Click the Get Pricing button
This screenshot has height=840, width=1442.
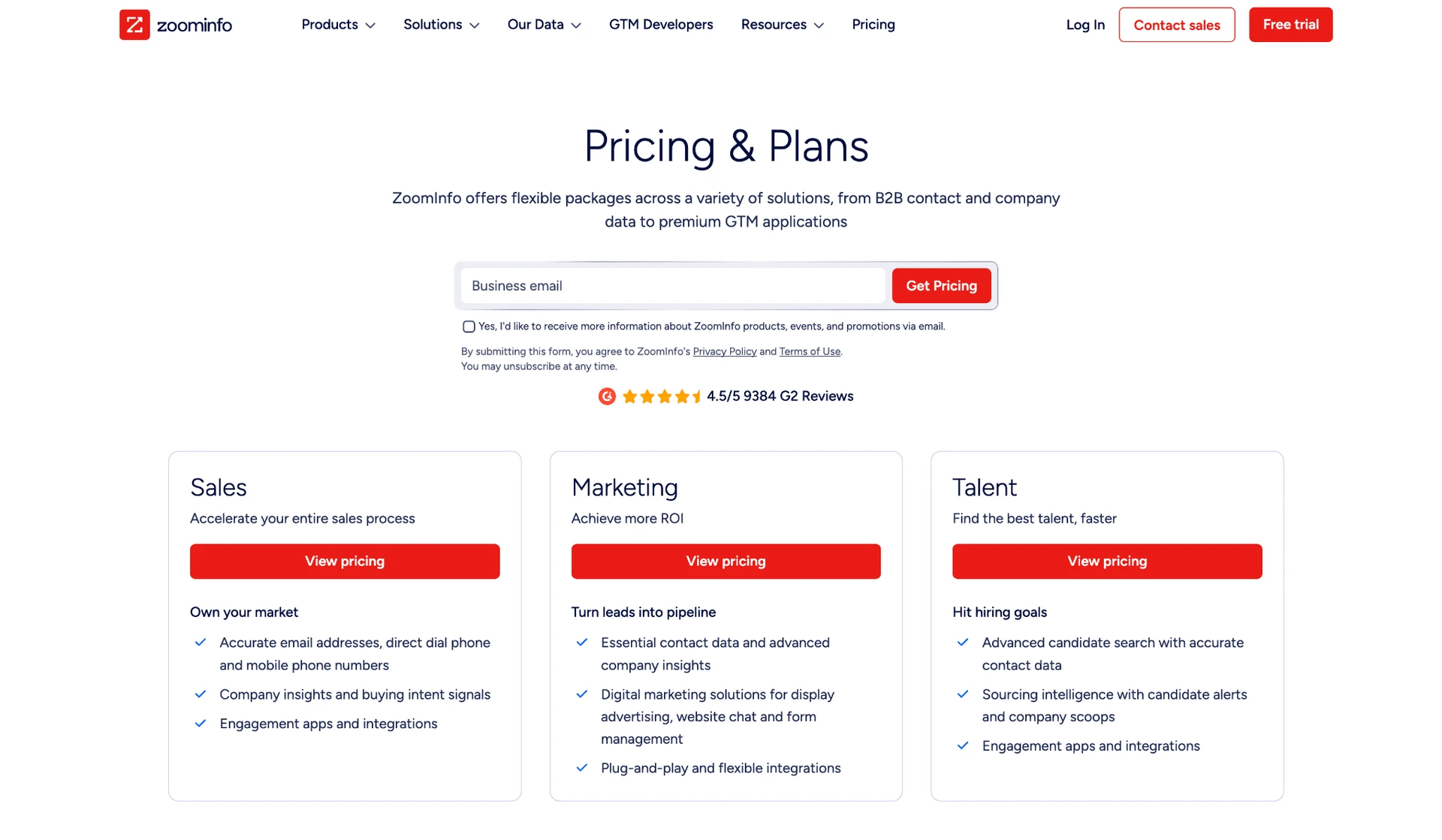click(941, 286)
